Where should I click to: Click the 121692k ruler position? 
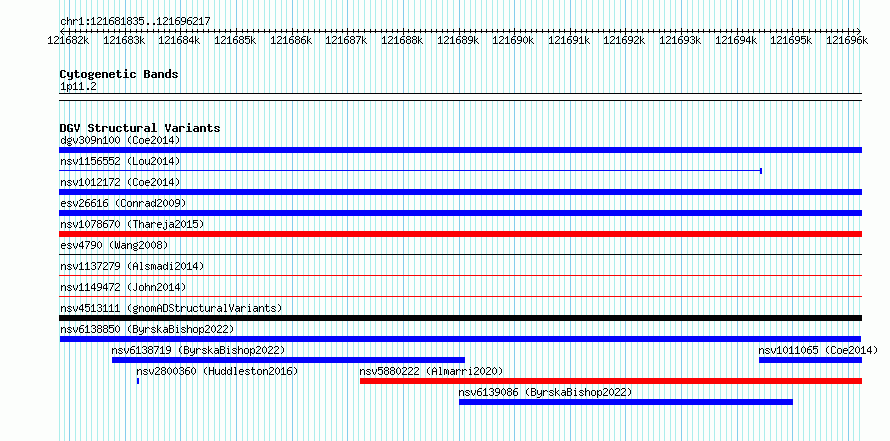coord(624,40)
